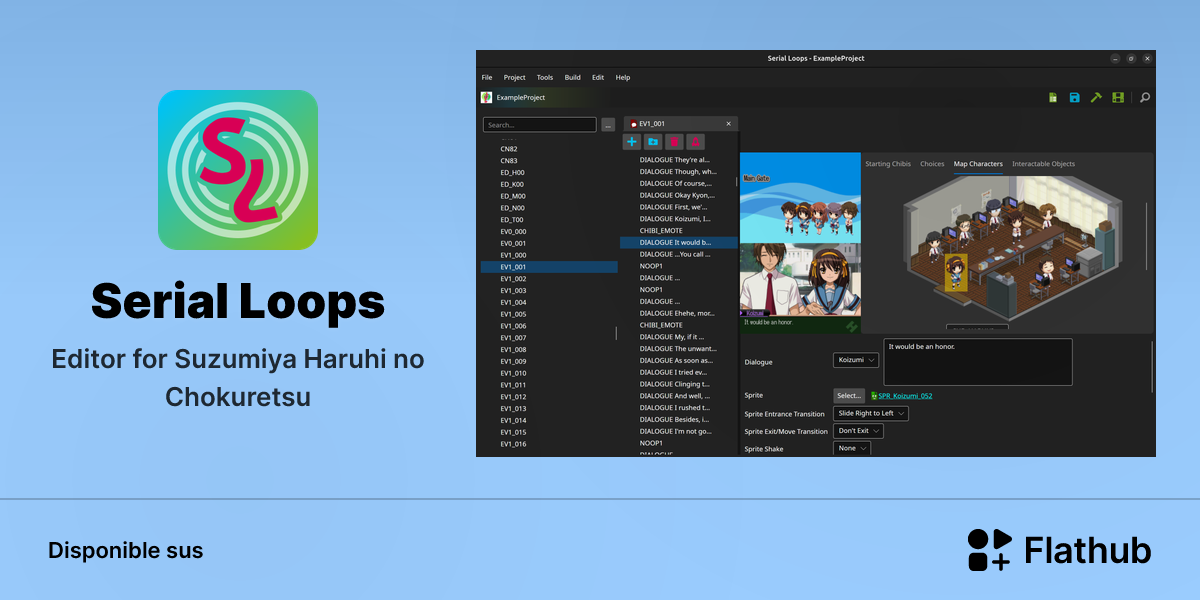Select the 'DIALOGUE The unwant...' command
Image resolution: width=1200 pixels, height=600 pixels.
679,349
